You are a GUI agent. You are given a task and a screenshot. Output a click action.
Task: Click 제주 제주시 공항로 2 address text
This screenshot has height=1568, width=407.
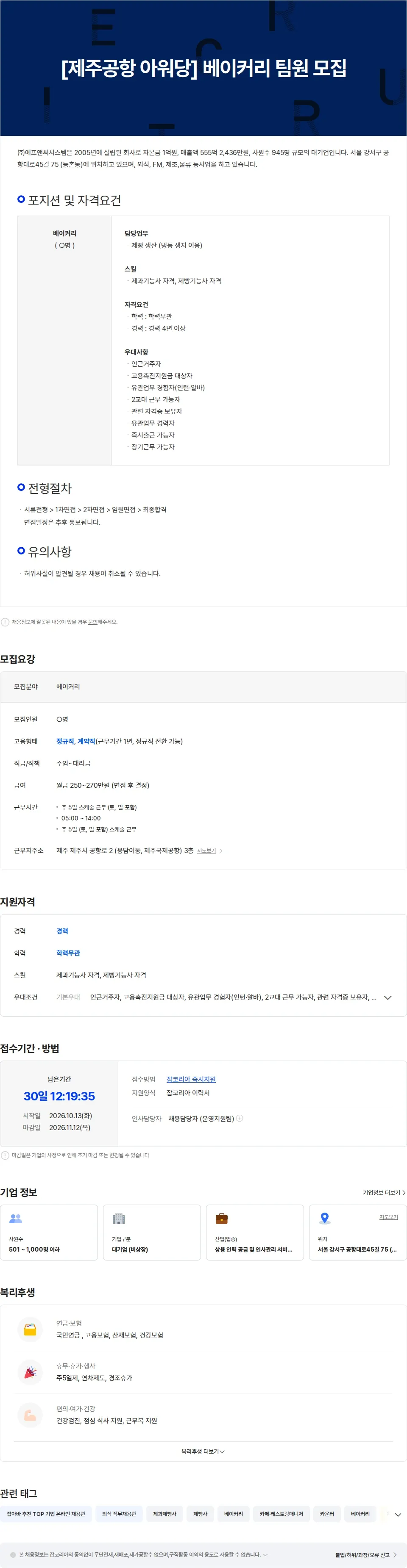coord(125,851)
